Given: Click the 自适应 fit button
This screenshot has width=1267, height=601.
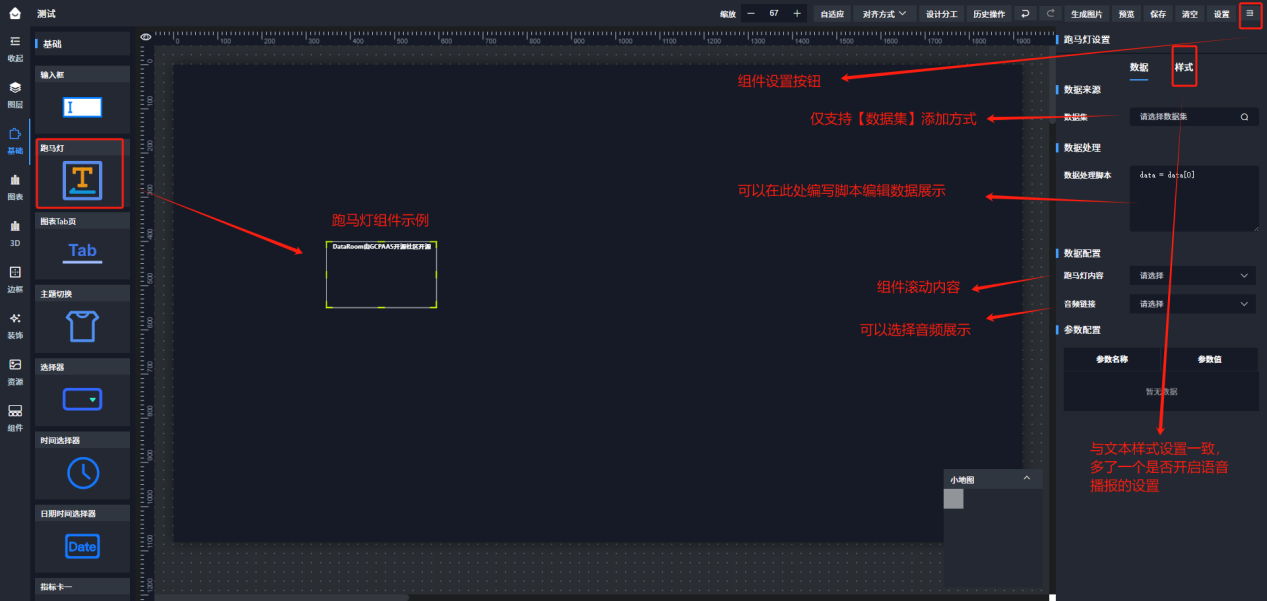Looking at the screenshot, I should pos(832,14).
